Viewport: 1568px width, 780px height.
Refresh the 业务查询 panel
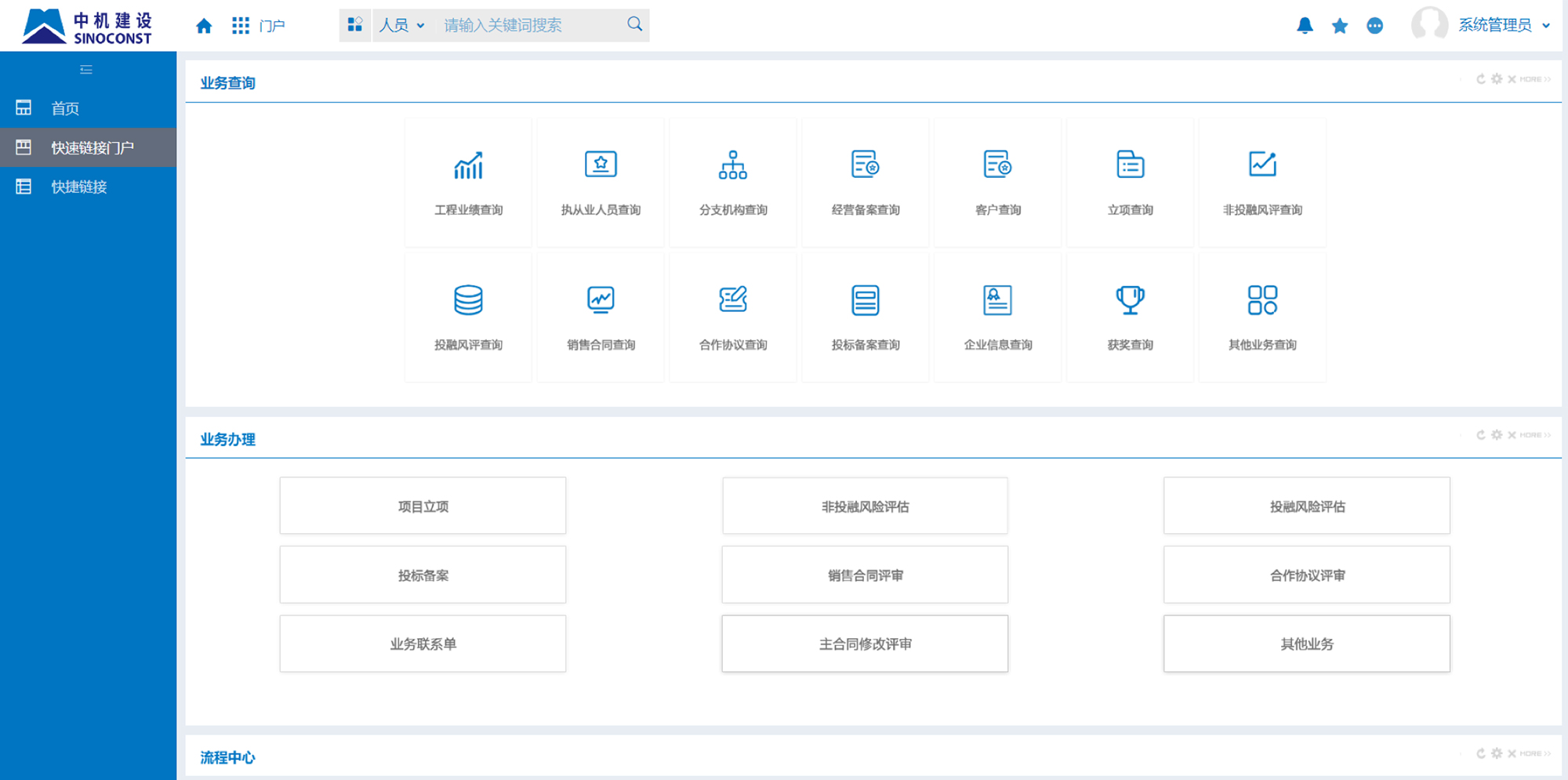(1480, 79)
